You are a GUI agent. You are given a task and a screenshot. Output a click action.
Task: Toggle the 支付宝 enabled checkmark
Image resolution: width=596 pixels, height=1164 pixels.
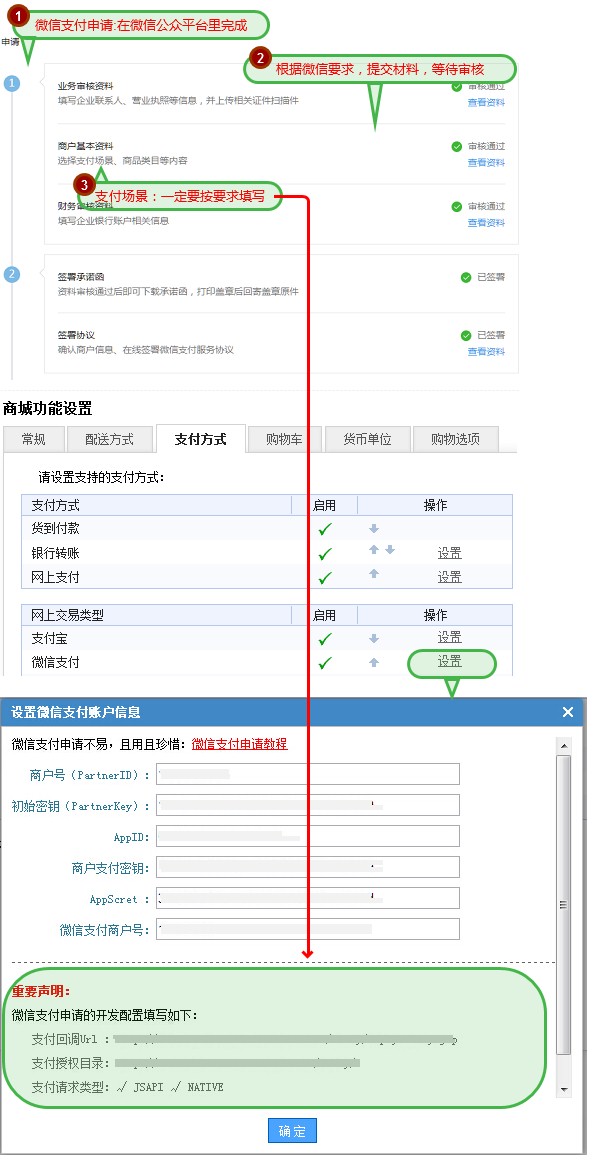coord(324,639)
